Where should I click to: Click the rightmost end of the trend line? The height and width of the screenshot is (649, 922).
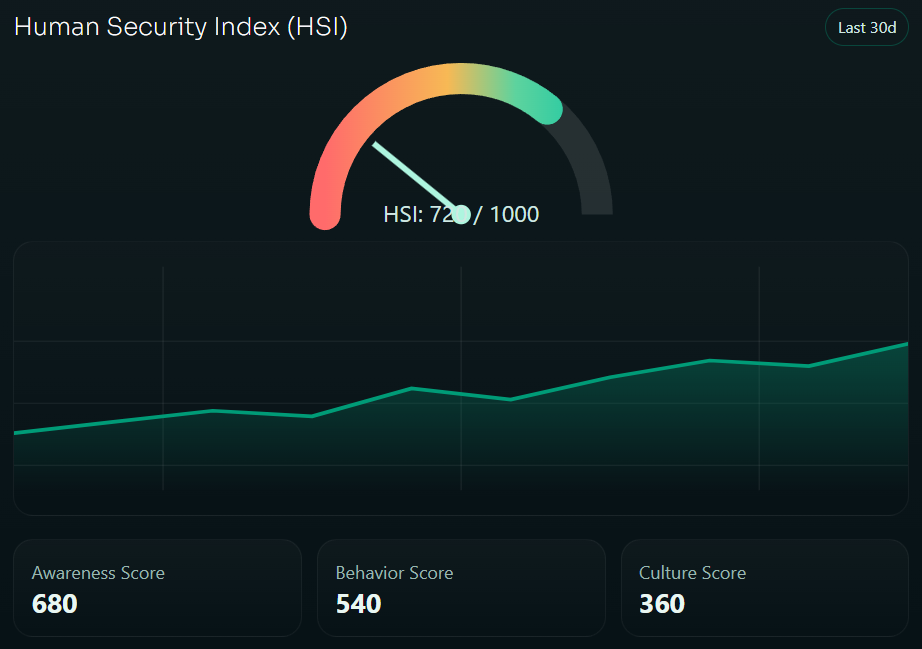click(x=905, y=344)
